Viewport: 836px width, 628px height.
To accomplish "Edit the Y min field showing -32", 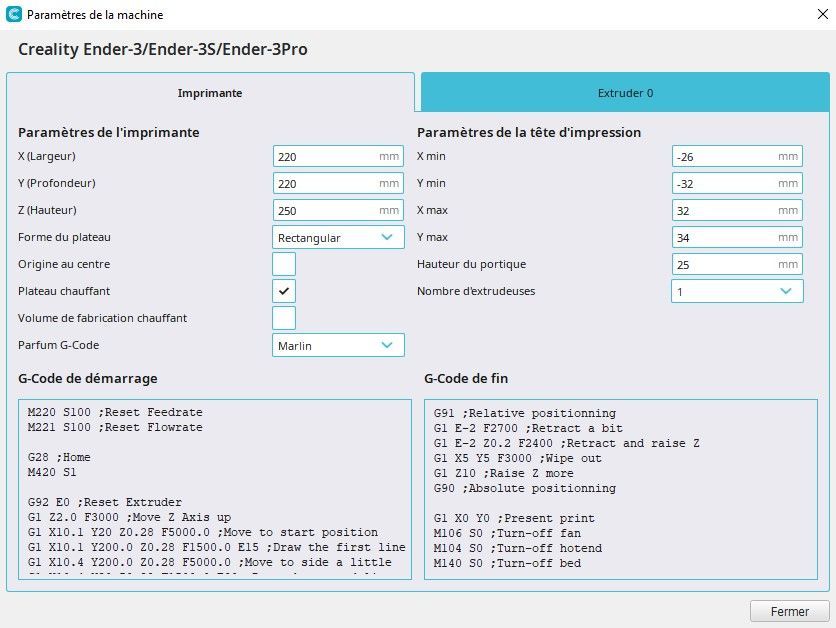I will [737, 183].
